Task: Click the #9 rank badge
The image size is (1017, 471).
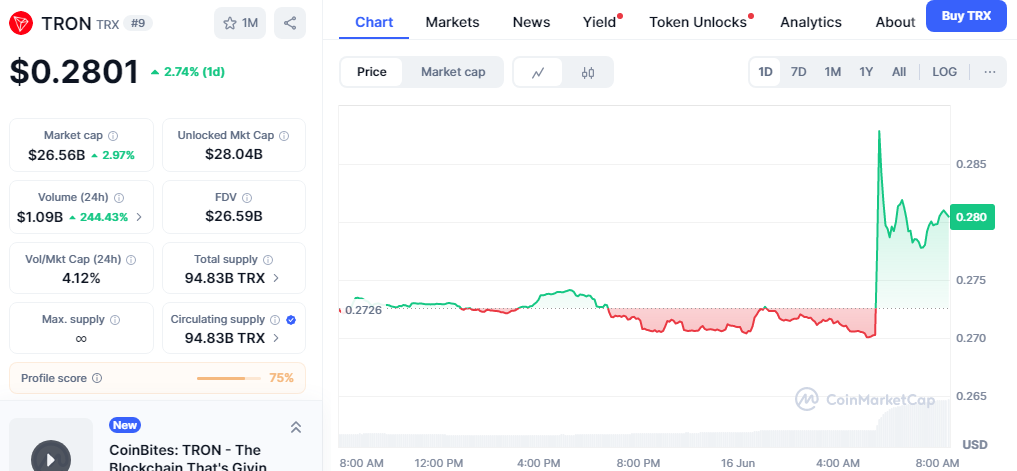Action: 138,23
